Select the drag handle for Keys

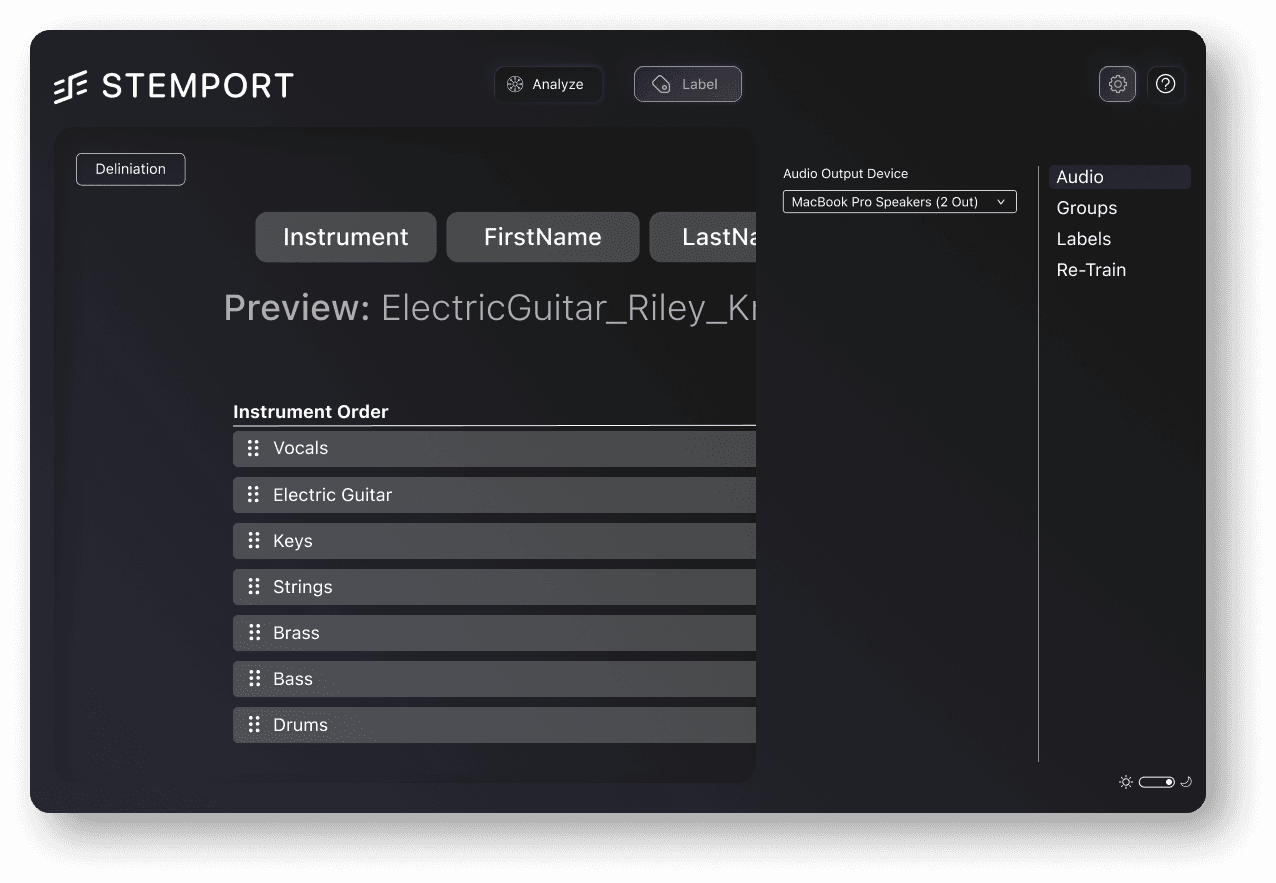[253, 540]
